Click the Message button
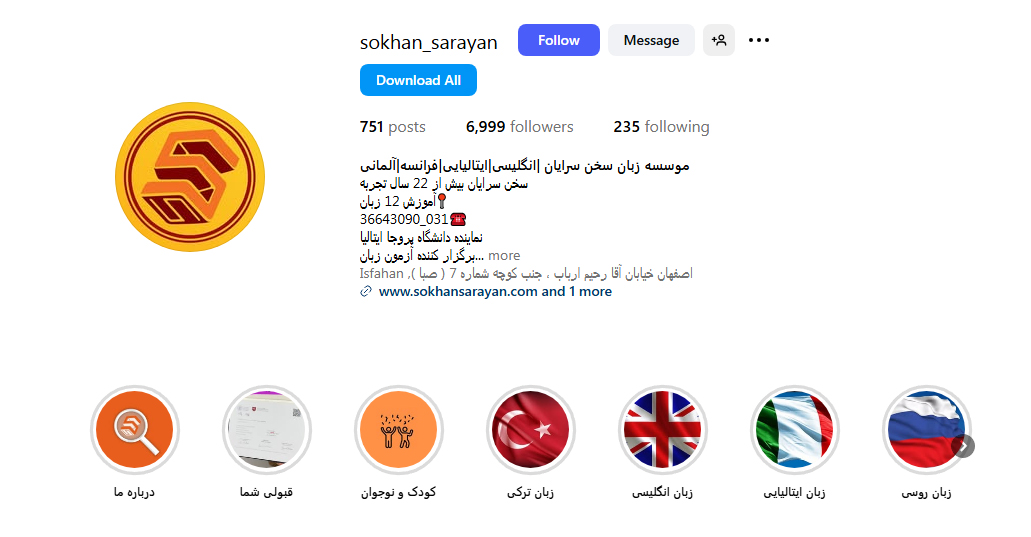The height and width of the screenshot is (537, 1031). pos(651,40)
